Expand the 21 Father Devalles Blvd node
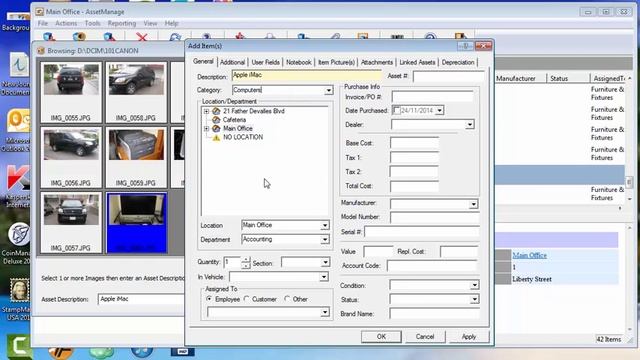640x360 pixels. tap(206, 111)
